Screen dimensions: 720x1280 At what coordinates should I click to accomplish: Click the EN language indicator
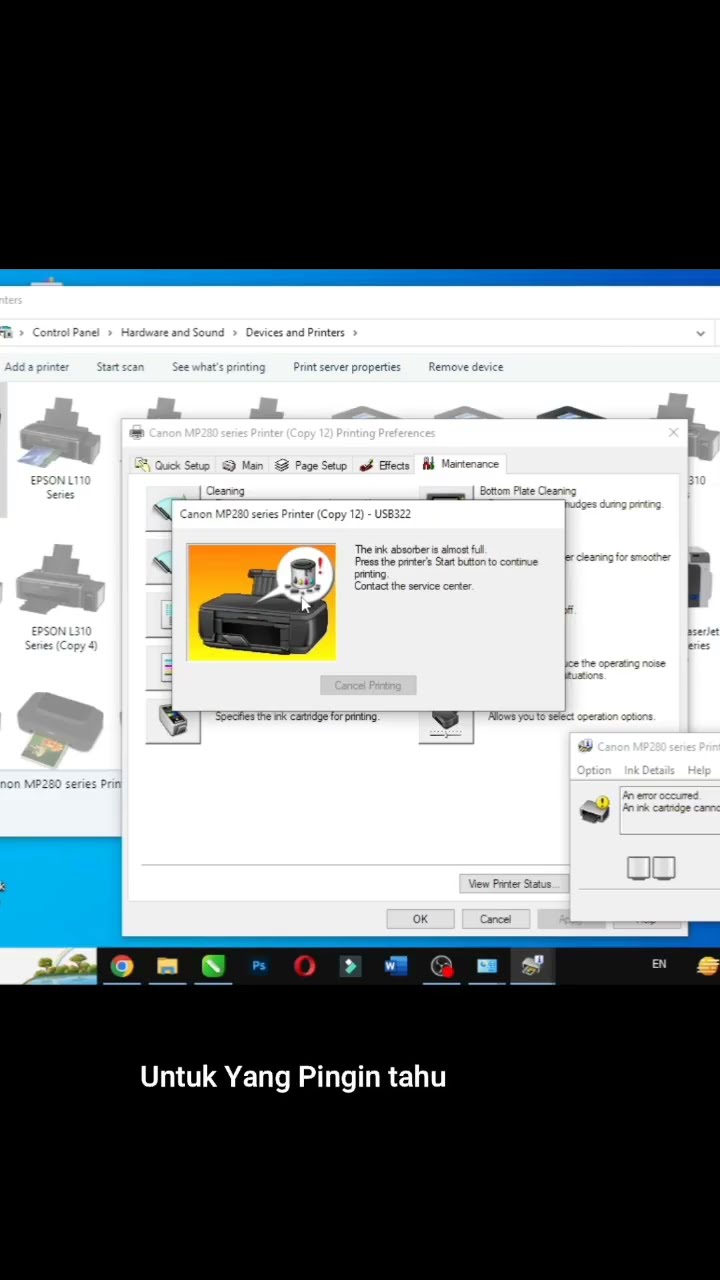click(659, 964)
